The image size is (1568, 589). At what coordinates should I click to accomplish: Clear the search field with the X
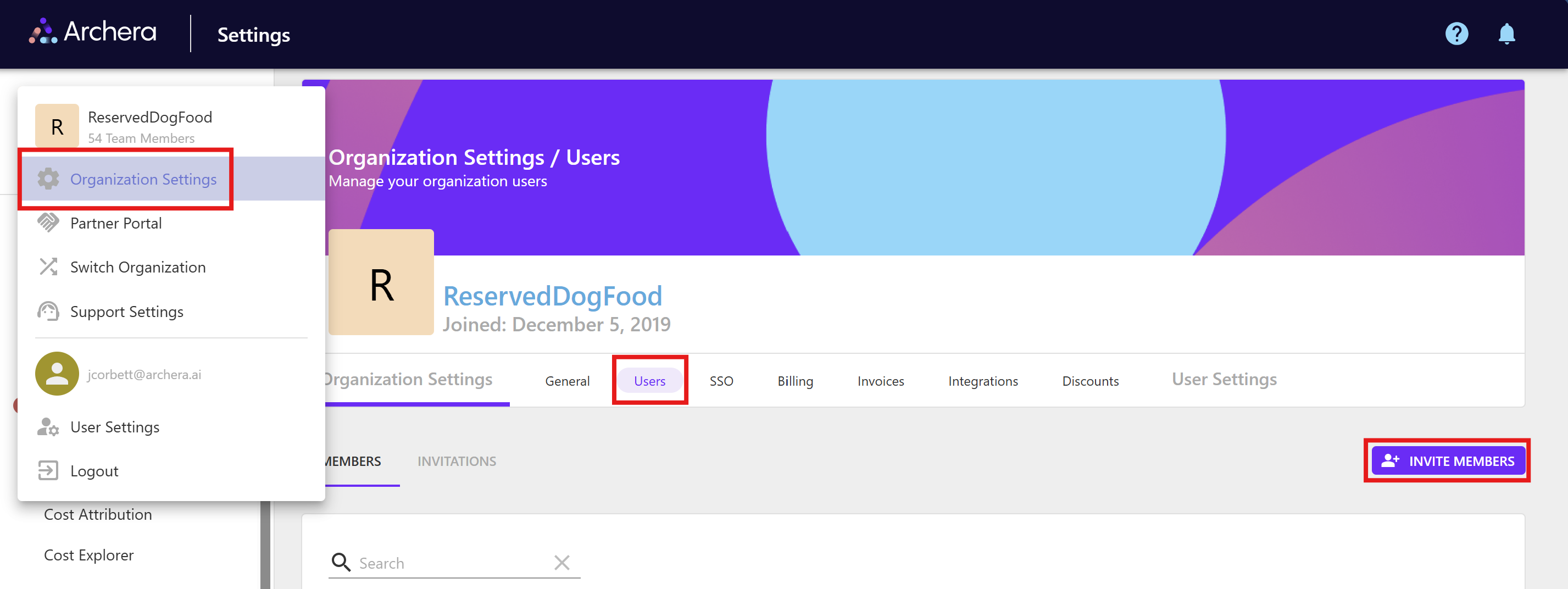pyautogui.click(x=561, y=563)
